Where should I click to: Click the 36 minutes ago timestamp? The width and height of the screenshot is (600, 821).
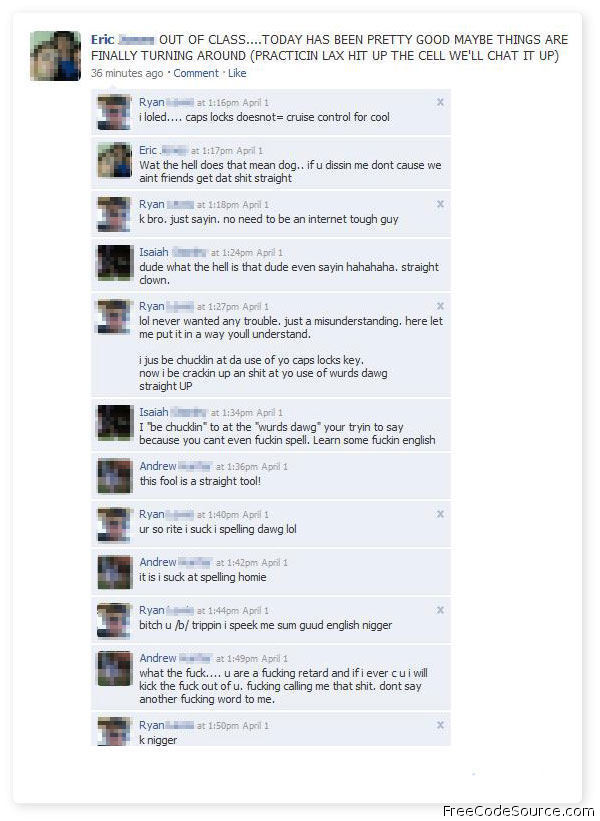(x=127, y=73)
